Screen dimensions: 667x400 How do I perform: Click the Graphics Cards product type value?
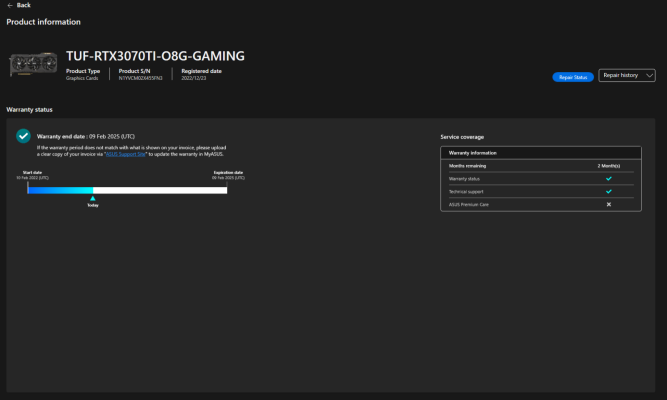tap(82, 78)
